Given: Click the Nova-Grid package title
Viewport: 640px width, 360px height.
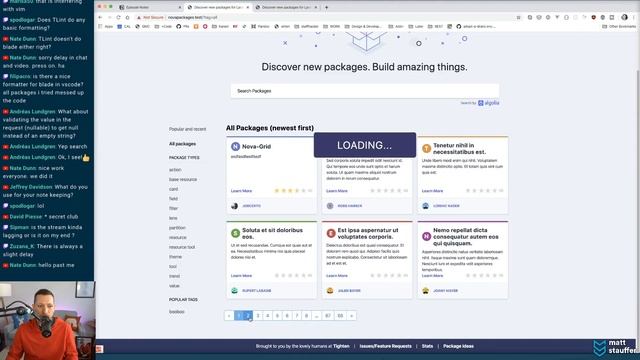Looking at the screenshot, I should pos(256,146).
